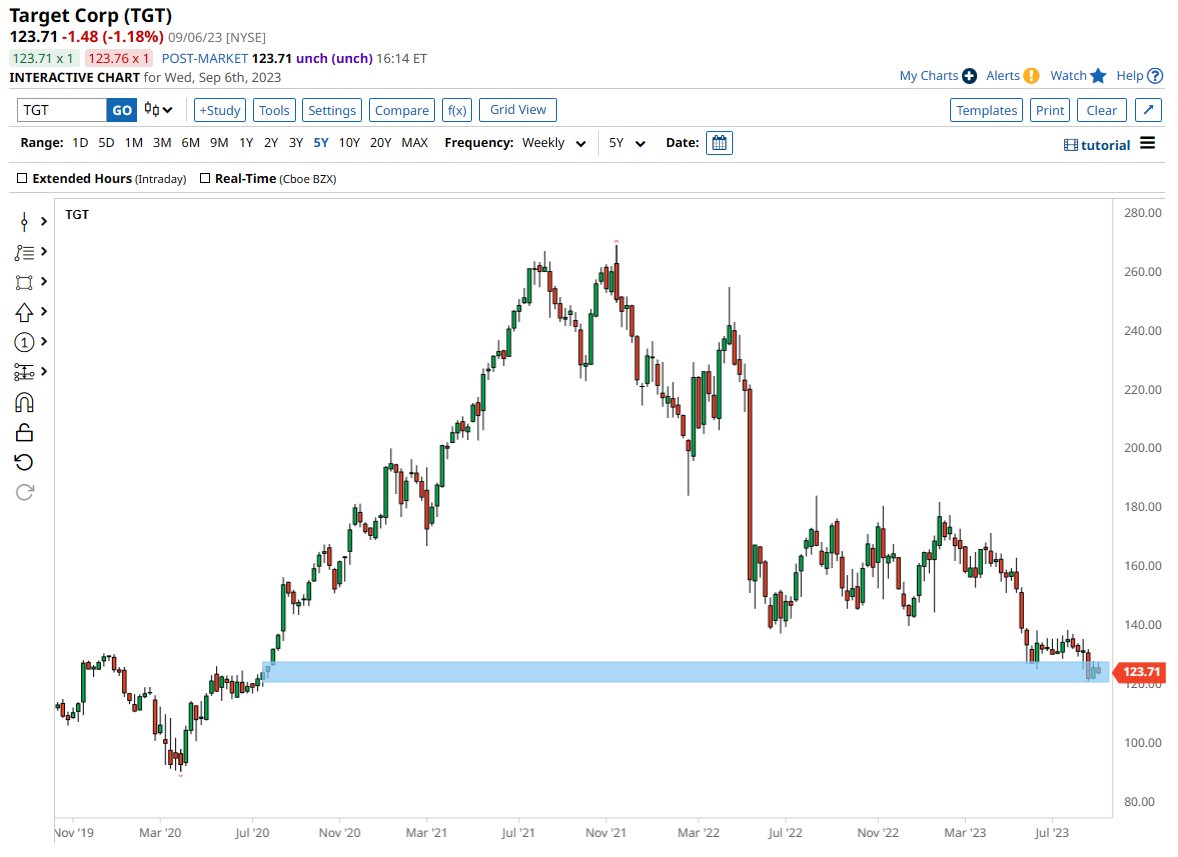Select the 5D range
This screenshot has height=857, width=1178.
coord(106,143)
